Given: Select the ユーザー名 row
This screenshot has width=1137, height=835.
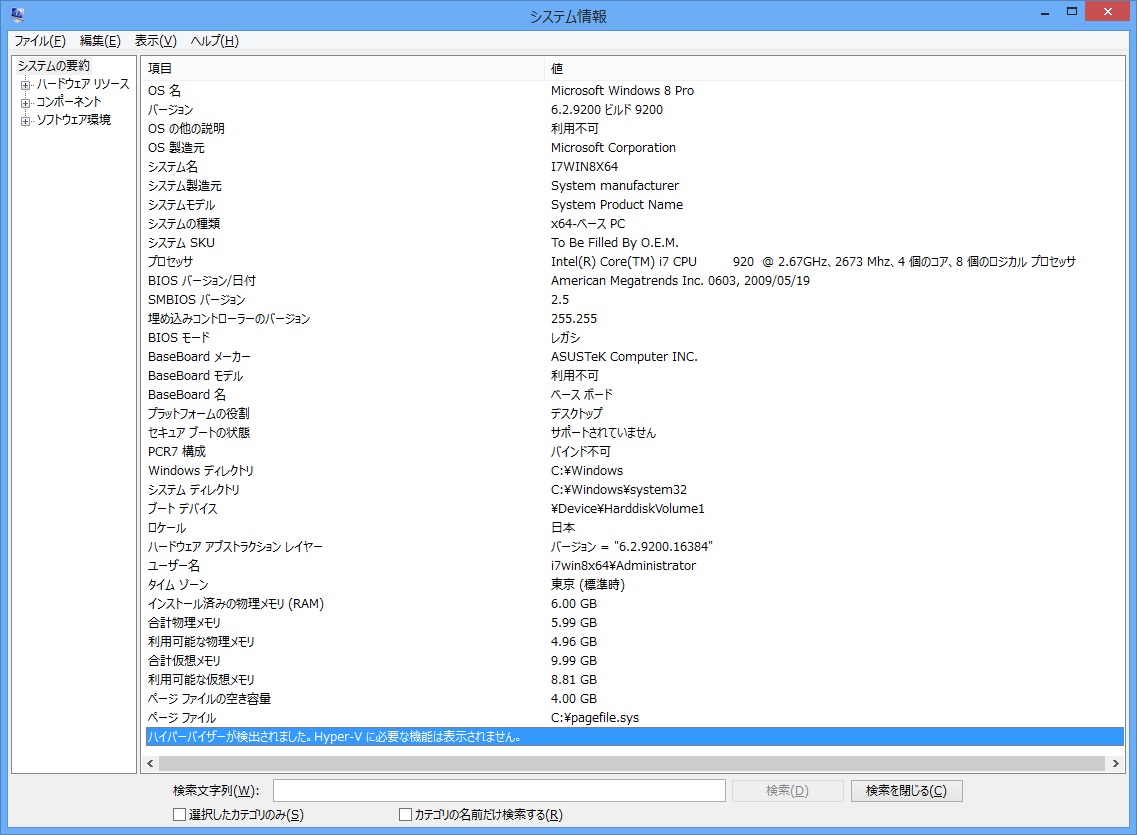Looking at the screenshot, I should 634,566.
